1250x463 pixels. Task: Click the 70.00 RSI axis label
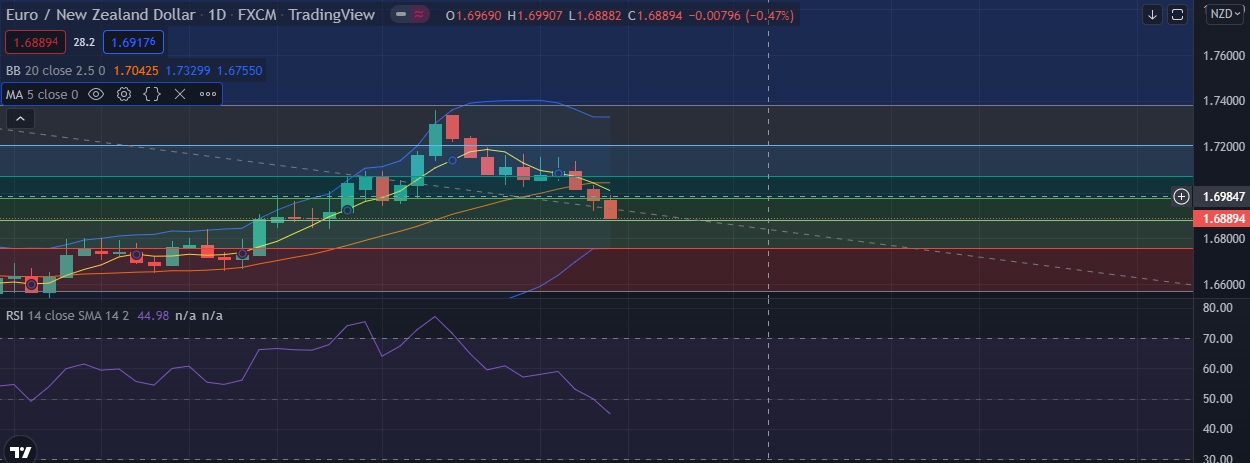point(1217,339)
